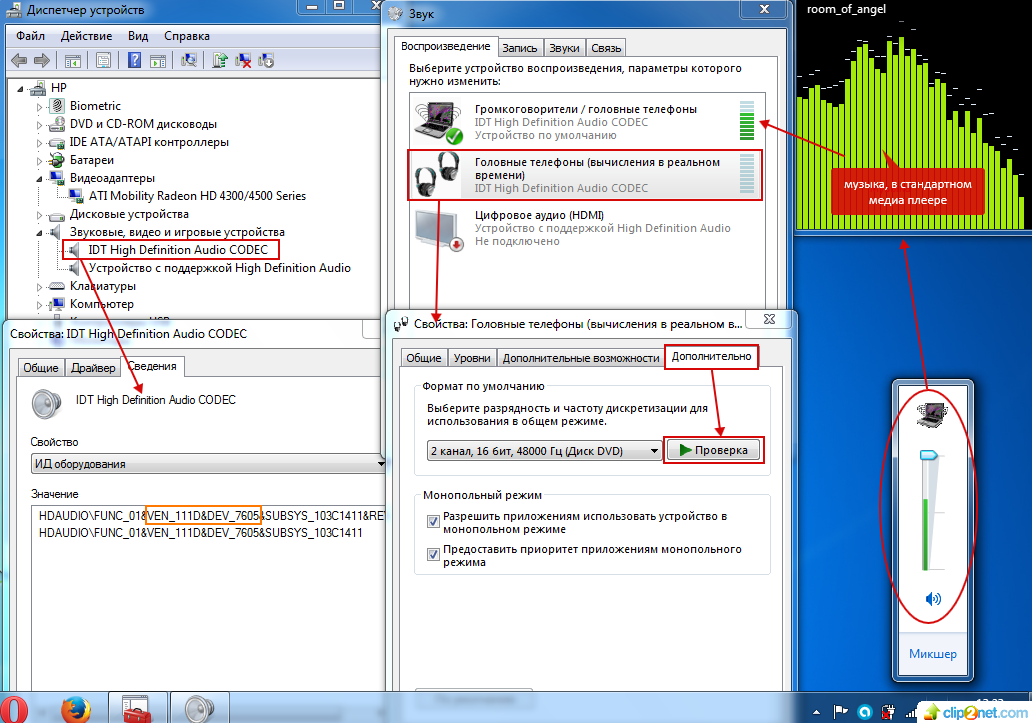Open the Микшер link
The width and height of the screenshot is (1032, 723).
pos(933,653)
